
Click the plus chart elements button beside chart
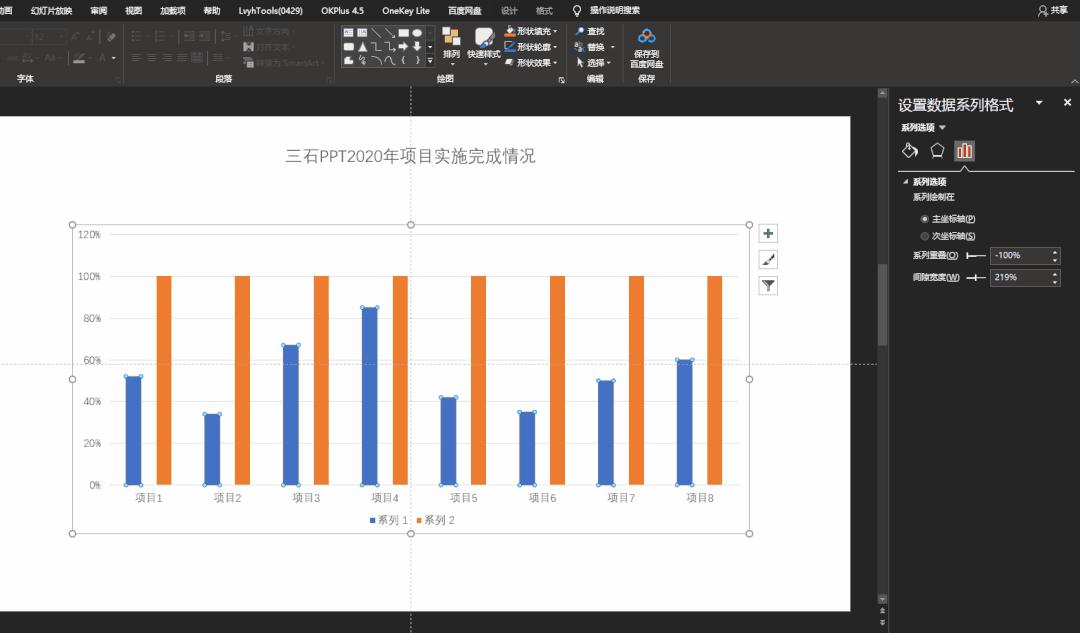(x=767, y=232)
